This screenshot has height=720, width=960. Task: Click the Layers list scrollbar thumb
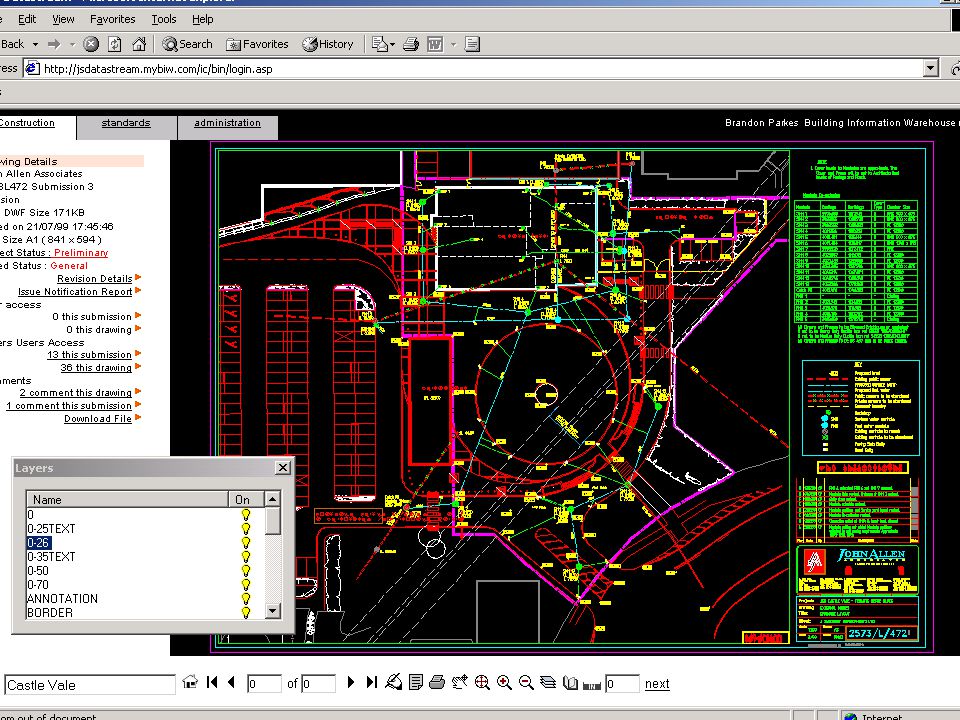[273, 520]
